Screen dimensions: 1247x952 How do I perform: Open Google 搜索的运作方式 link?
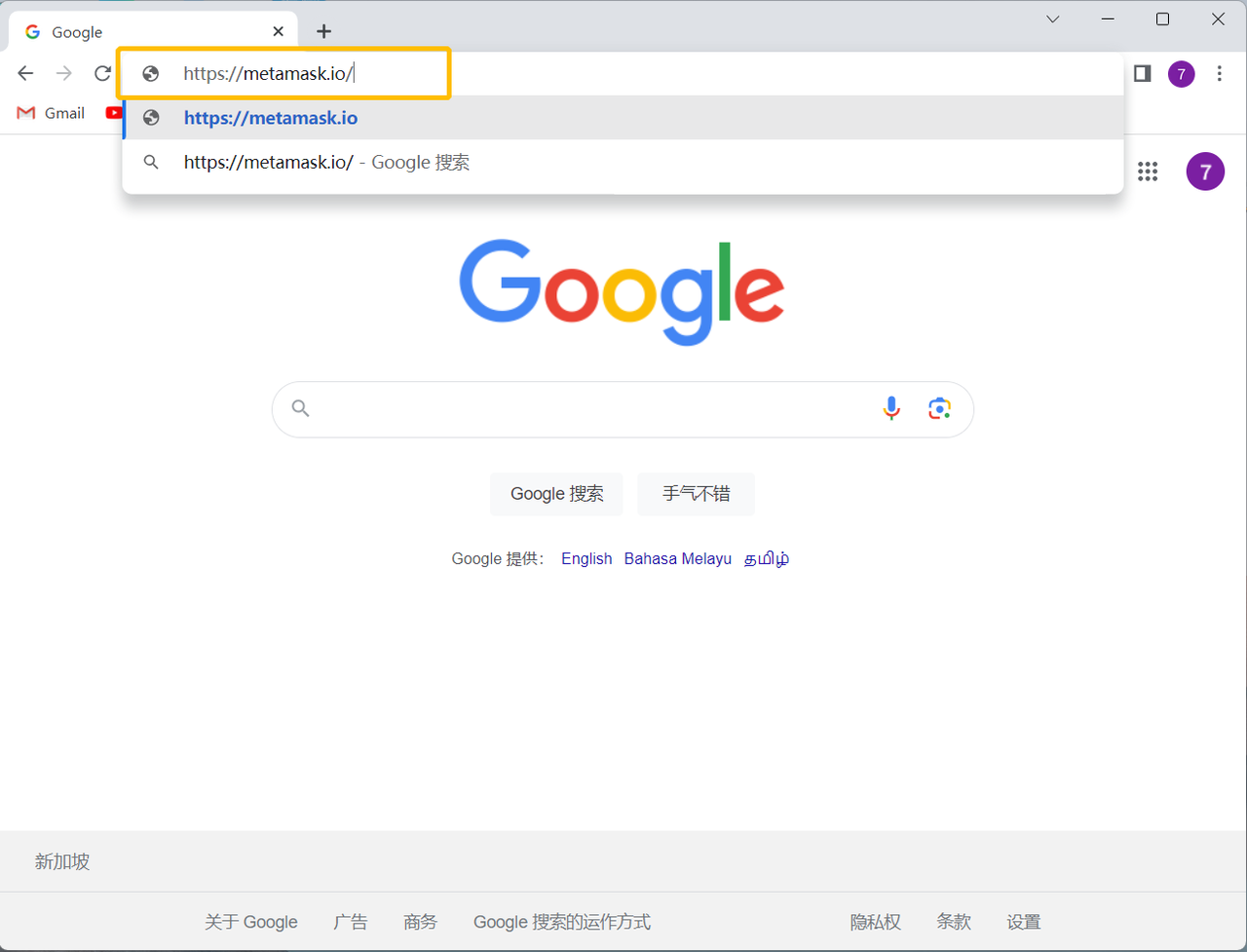click(x=562, y=922)
